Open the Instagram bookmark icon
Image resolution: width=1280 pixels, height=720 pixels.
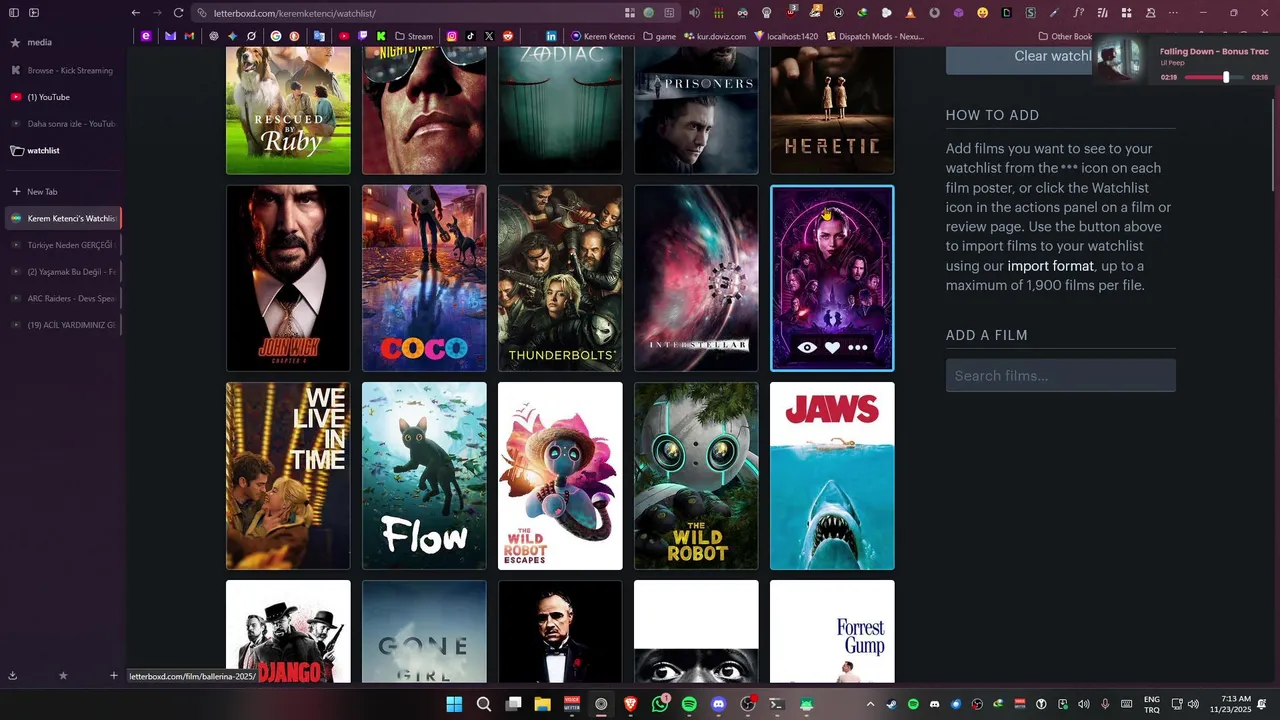click(452, 36)
